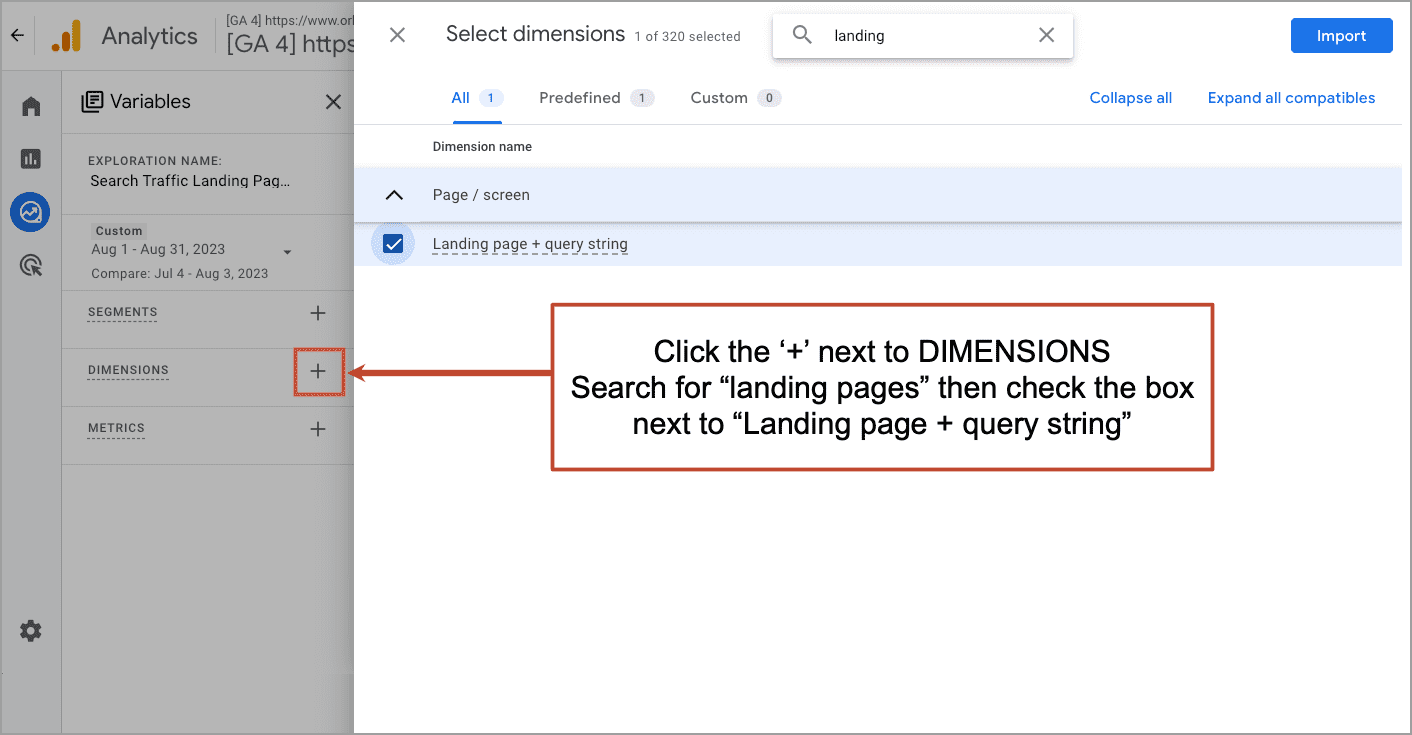Clear the search field using the X icon
The image size is (1412, 735).
(1046, 35)
